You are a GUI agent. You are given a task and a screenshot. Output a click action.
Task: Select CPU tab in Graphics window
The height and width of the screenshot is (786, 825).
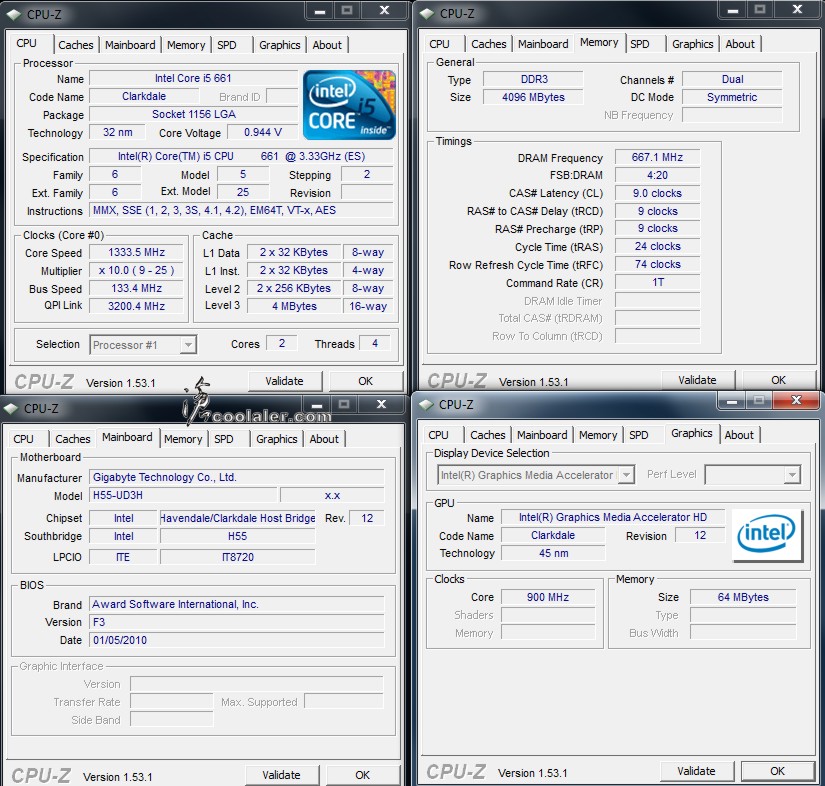438,436
